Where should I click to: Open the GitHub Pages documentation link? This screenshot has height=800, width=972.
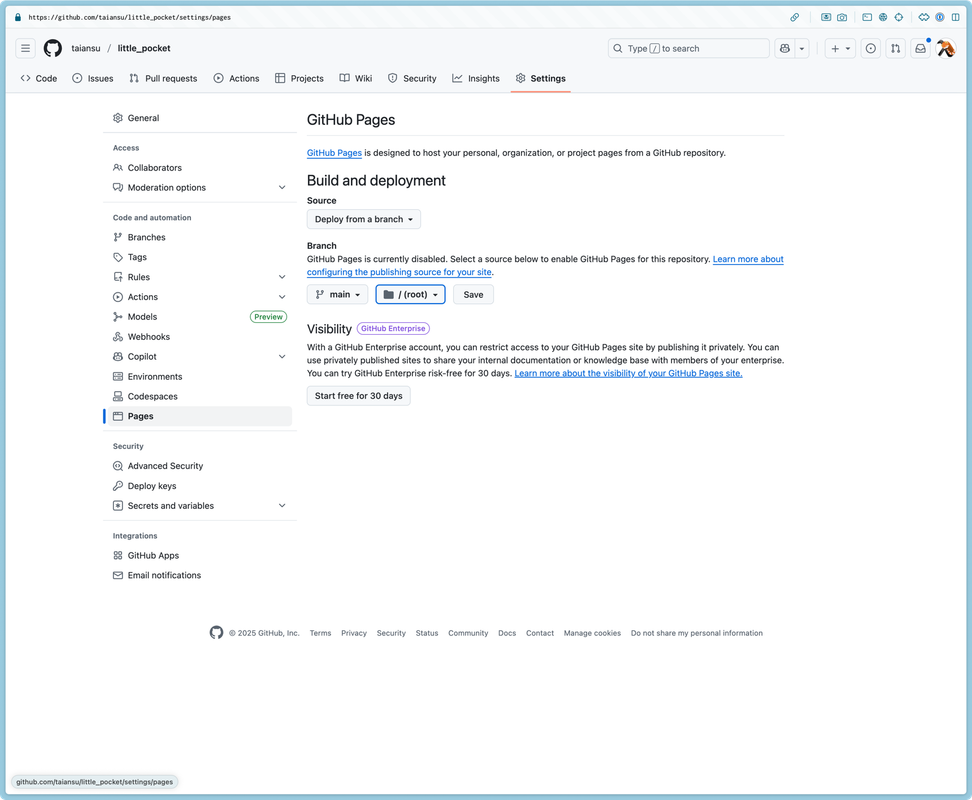[334, 152]
